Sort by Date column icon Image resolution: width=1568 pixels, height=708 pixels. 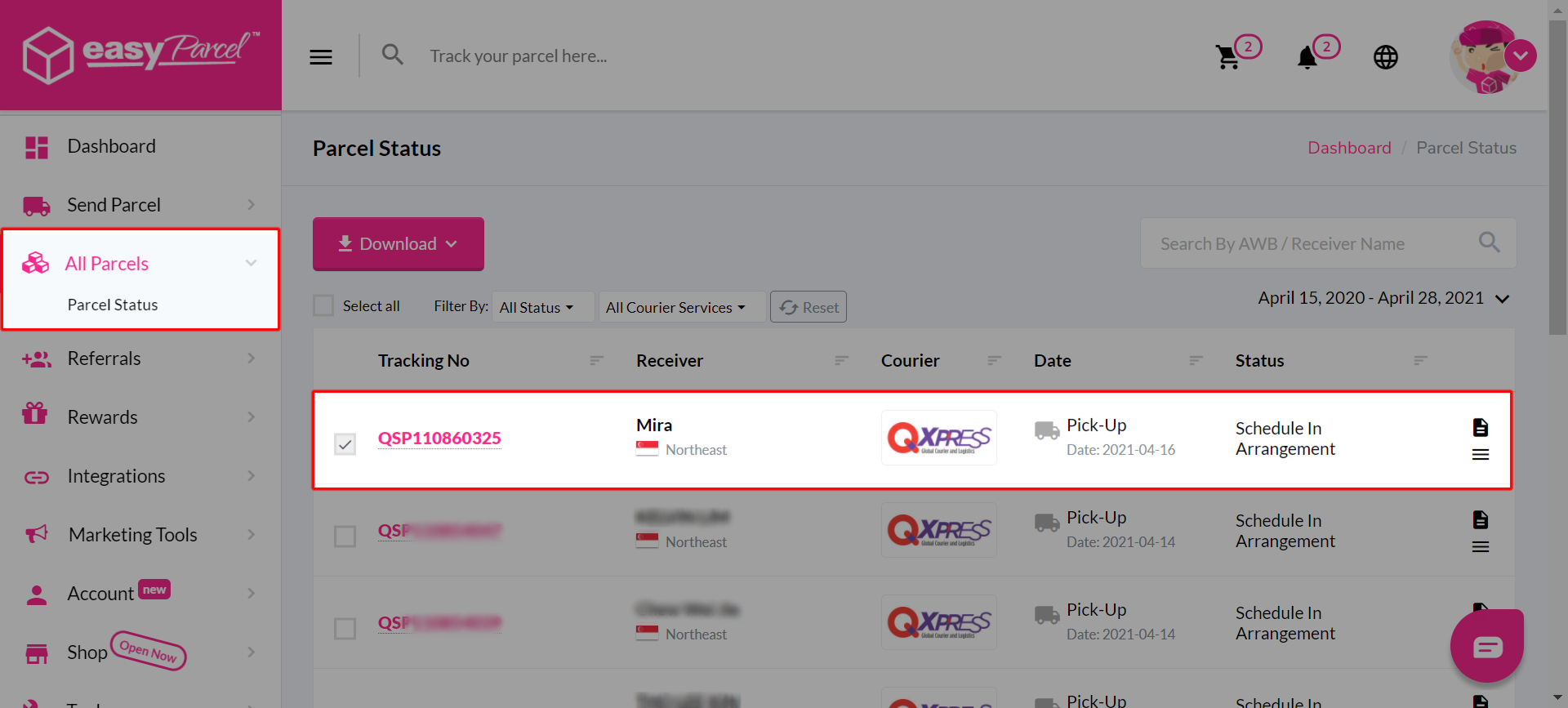coord(1196,360)
